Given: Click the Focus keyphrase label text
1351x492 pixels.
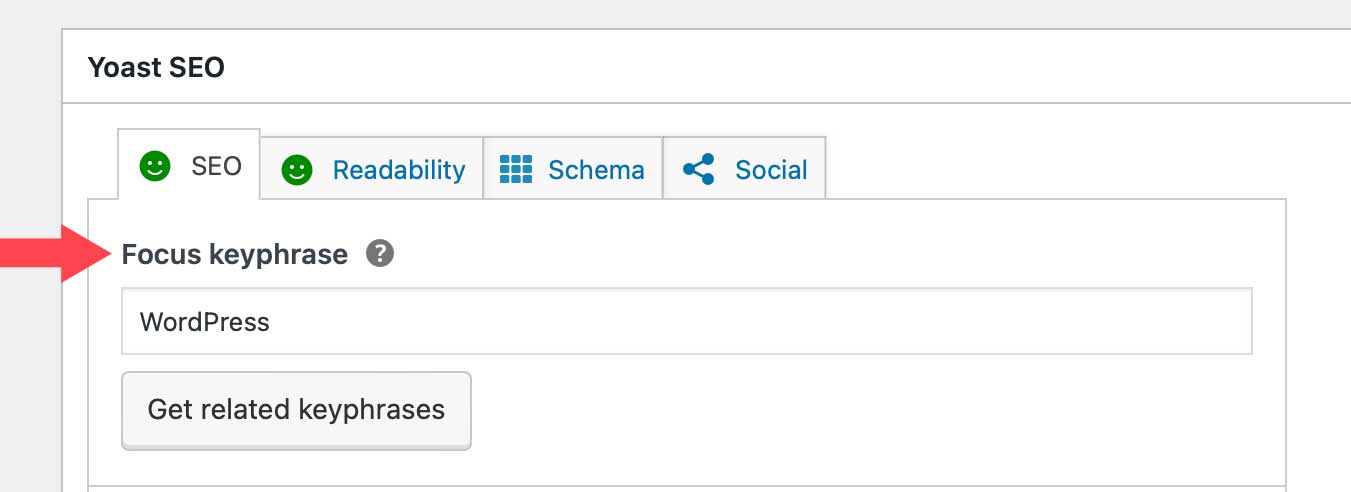Looking at the screenshot, I should (x=234, y=255).
